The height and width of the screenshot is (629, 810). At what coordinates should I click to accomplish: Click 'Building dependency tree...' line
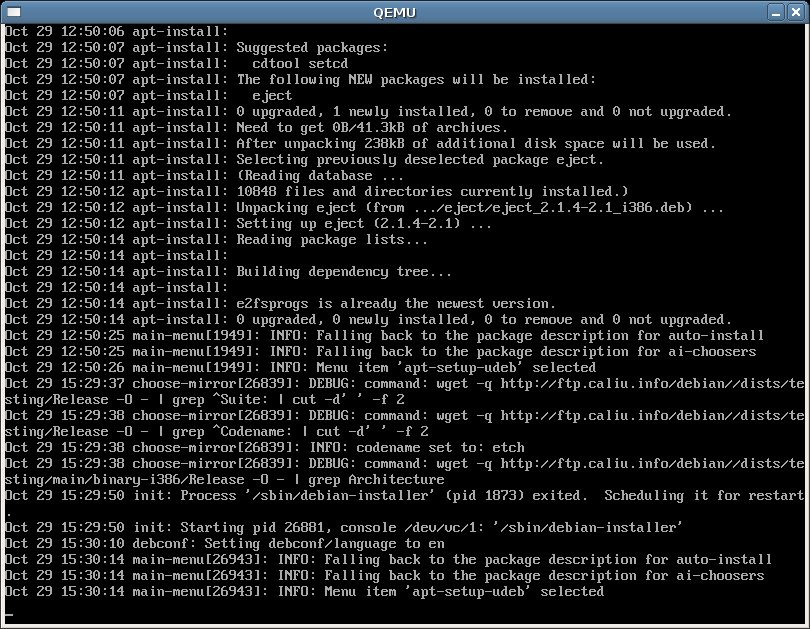(x=228, y=272)
